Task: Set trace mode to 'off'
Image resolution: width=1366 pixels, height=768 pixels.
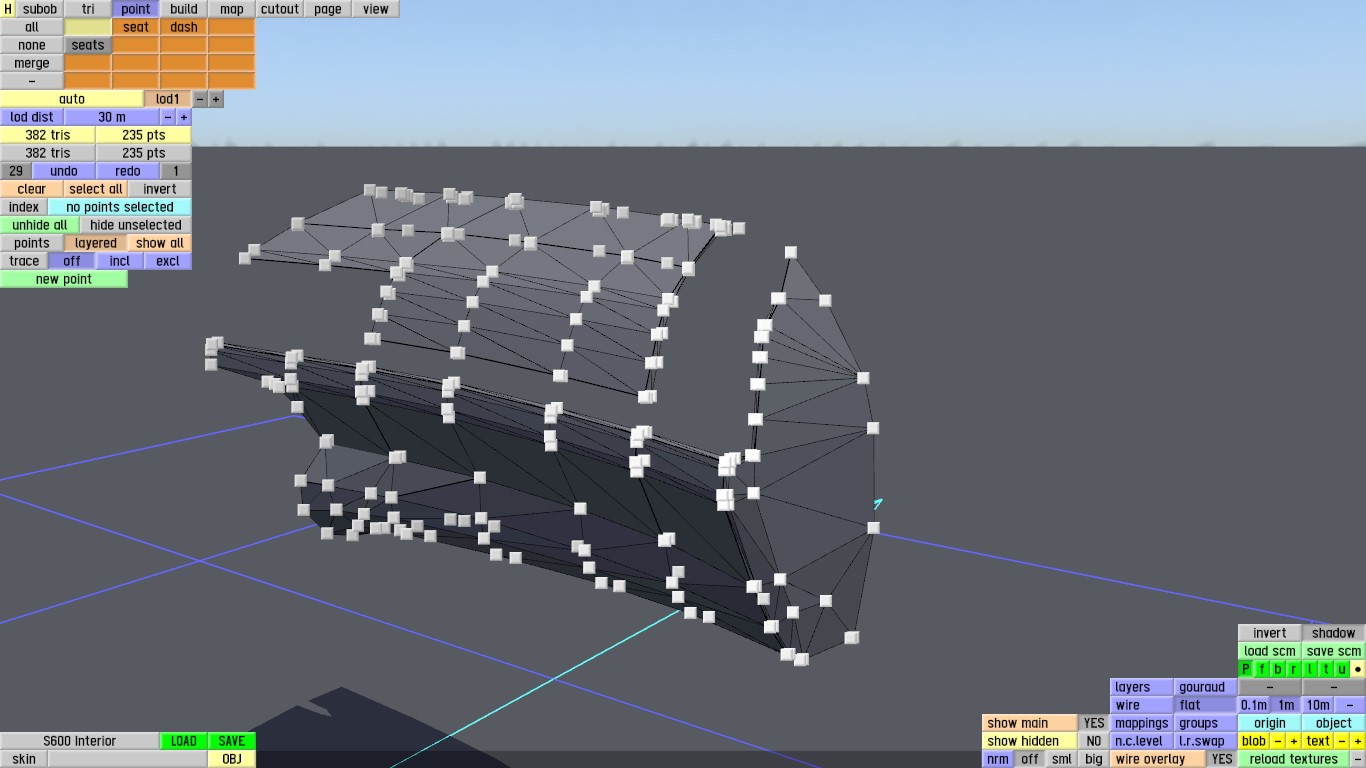Action: point(72,261)
